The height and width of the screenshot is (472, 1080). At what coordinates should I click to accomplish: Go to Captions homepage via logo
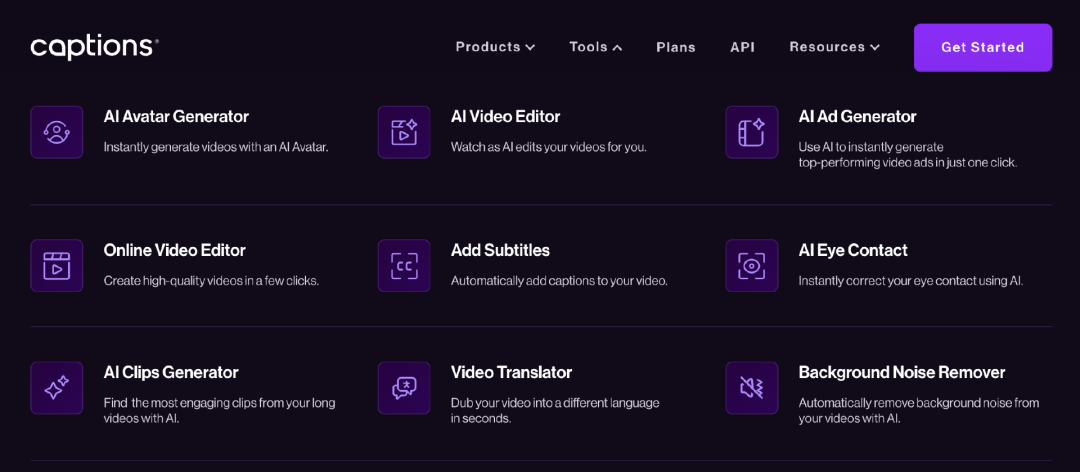pos(94,47)
